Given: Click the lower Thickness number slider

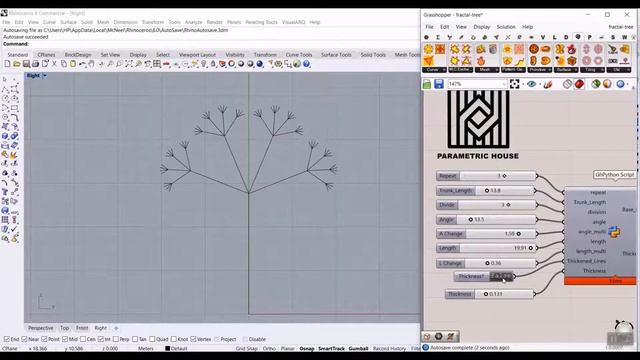Looking at the screenshot, I should pyautogui.click(x=489, y=294).
